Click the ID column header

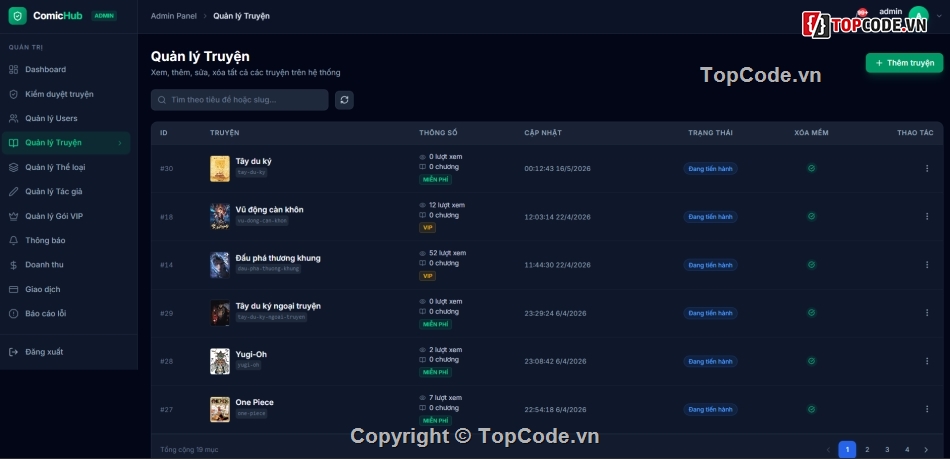click(x=164, y=133)
